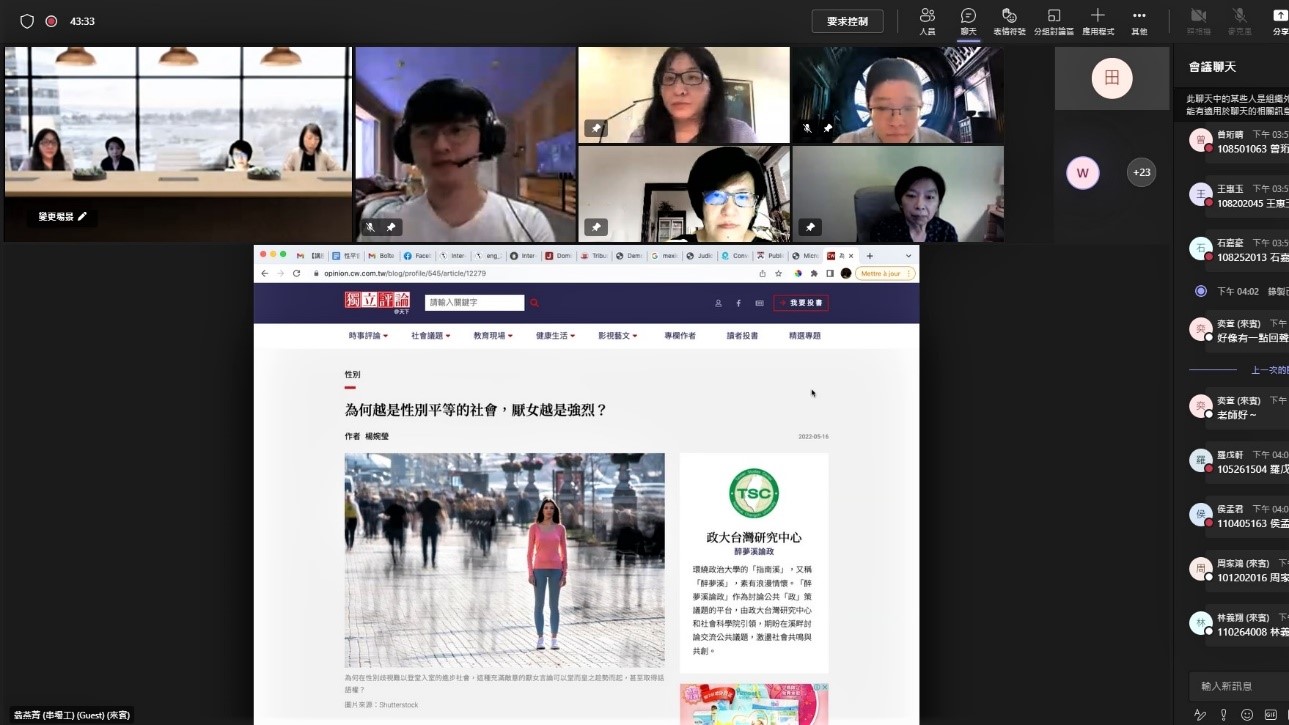Reload the page in shared browser
1289x725 pixels.
tap(296, 273)
